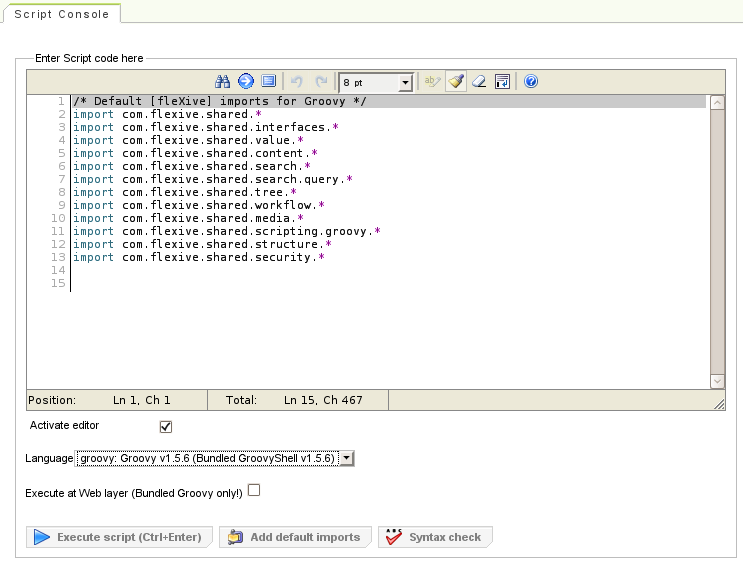Click the eraser reset highlight icon
743x564 pixels.
(x=479, y=82)
